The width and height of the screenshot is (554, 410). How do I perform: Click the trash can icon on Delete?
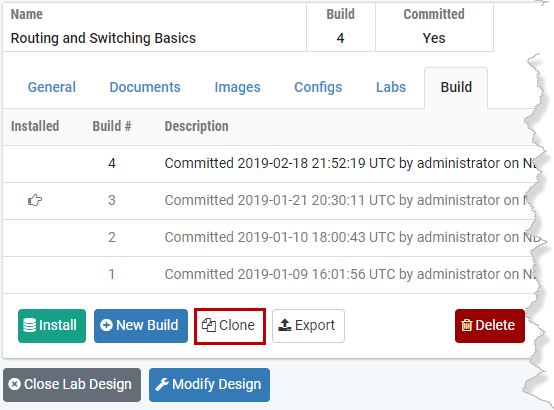point(466,325)
